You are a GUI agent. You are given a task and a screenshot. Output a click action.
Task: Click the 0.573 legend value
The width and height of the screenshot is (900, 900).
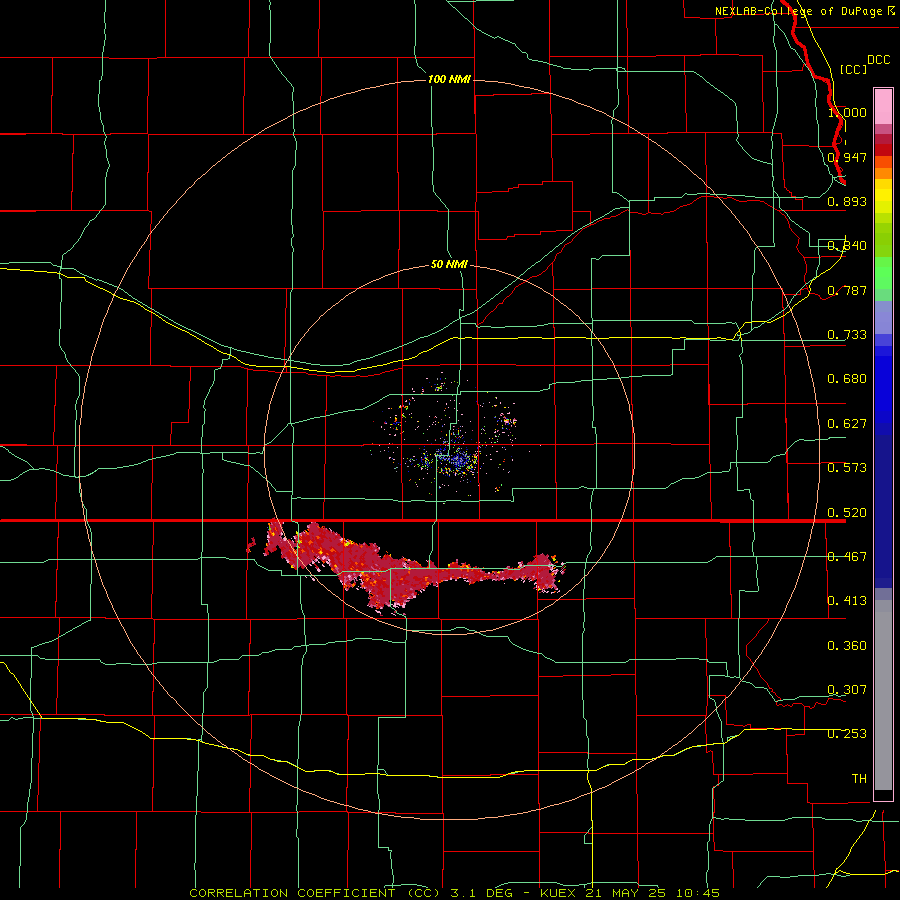pyautogui.click(x=847, y=468)
